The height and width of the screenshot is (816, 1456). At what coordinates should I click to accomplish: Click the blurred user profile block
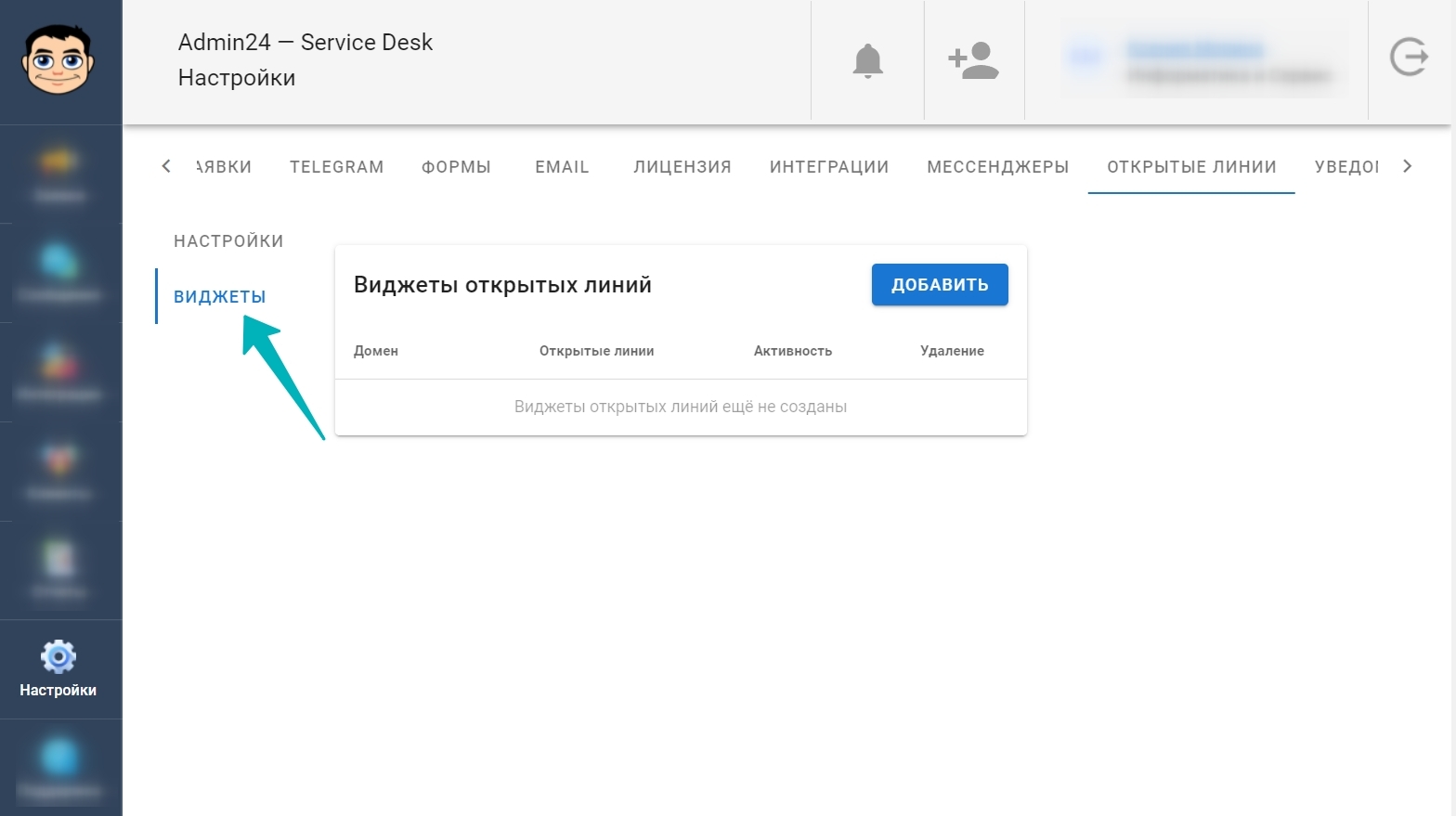(1202, 60)
